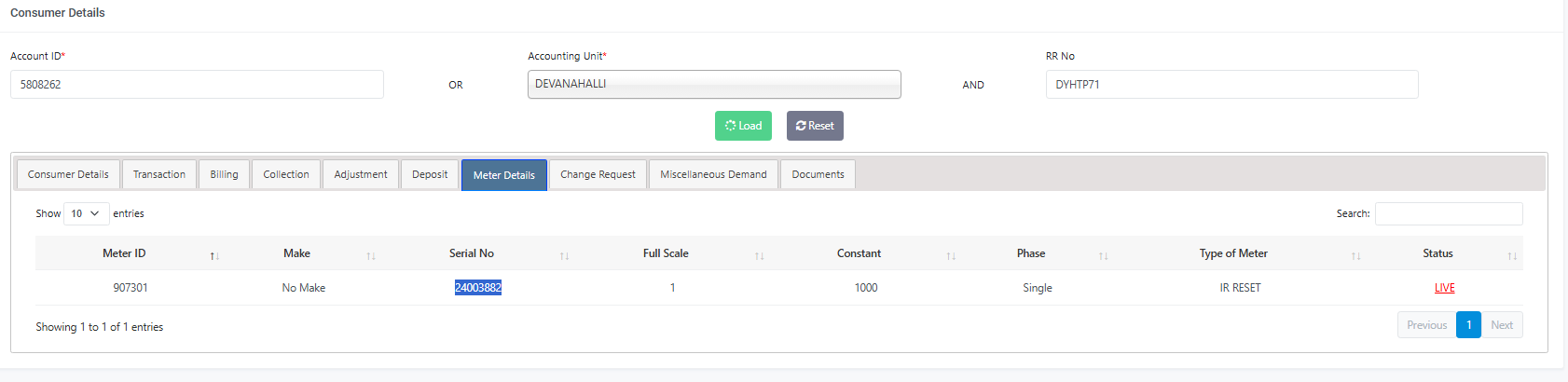Viewport: 1568px width, 382px height.
Task: Click the Reset button
Action: (x=815, y=126)
